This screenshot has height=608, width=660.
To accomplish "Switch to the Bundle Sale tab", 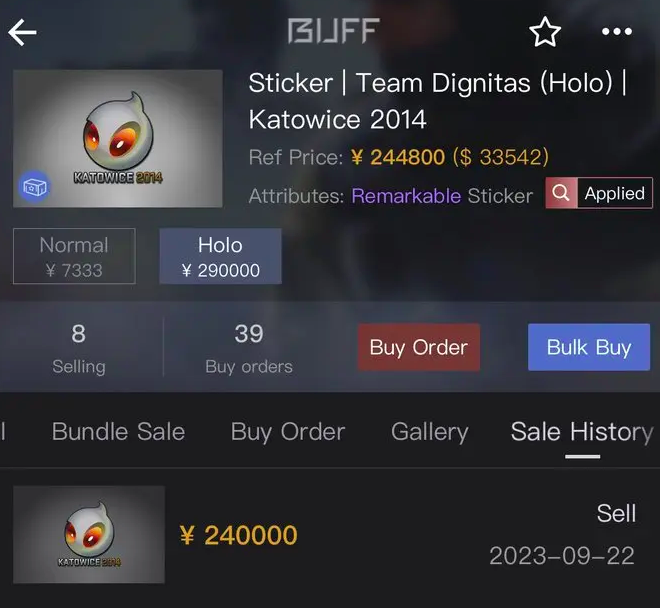I will 118,432.
